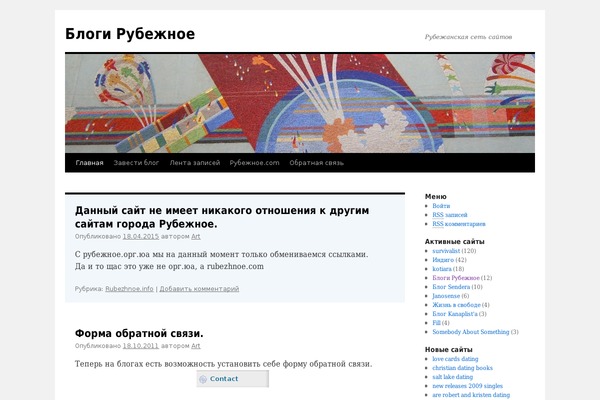600x400 pixels.
Task: Open christian dating books link
Action: [x=463, y=368]
